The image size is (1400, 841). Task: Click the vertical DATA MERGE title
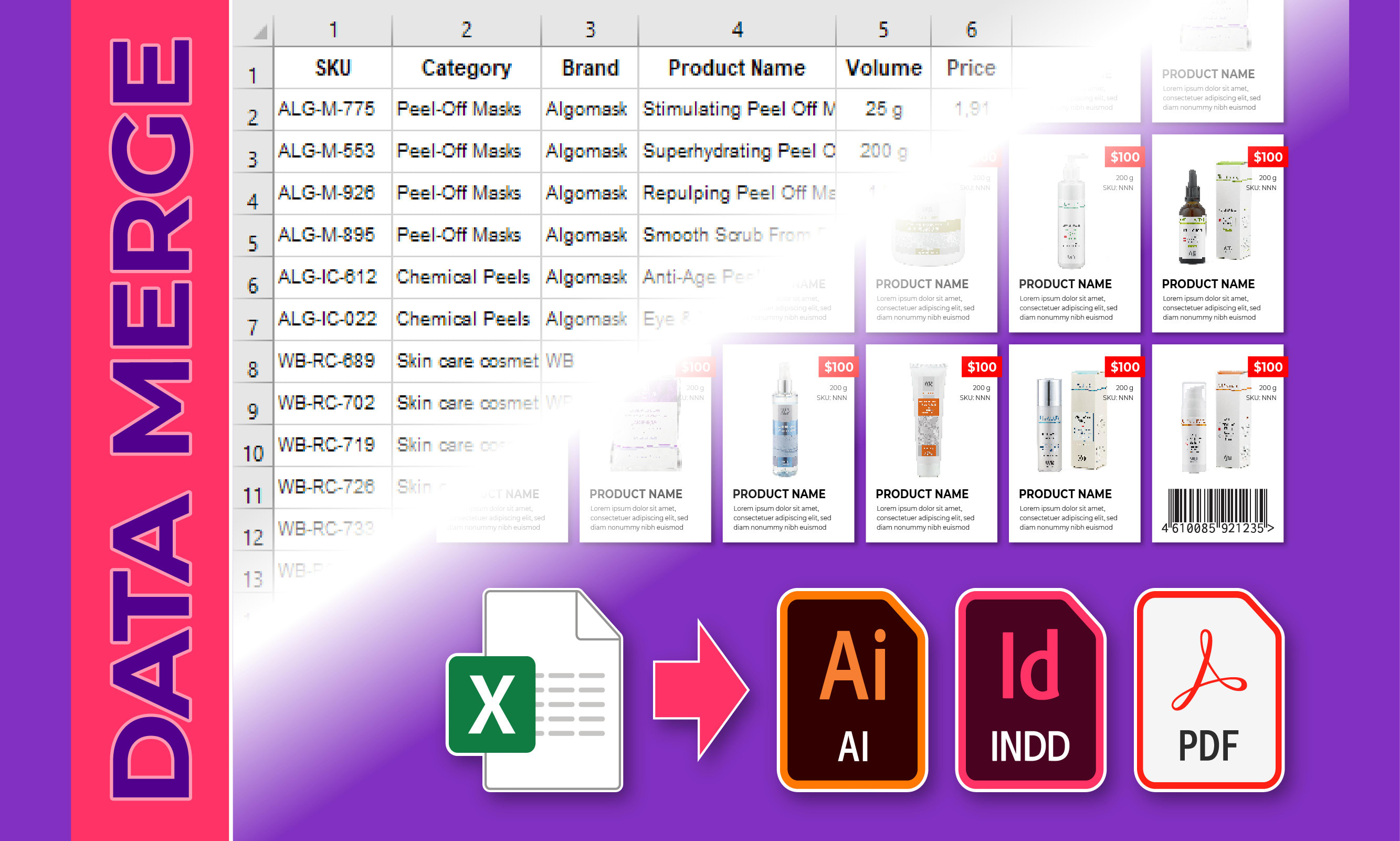[x=151, y=419]
